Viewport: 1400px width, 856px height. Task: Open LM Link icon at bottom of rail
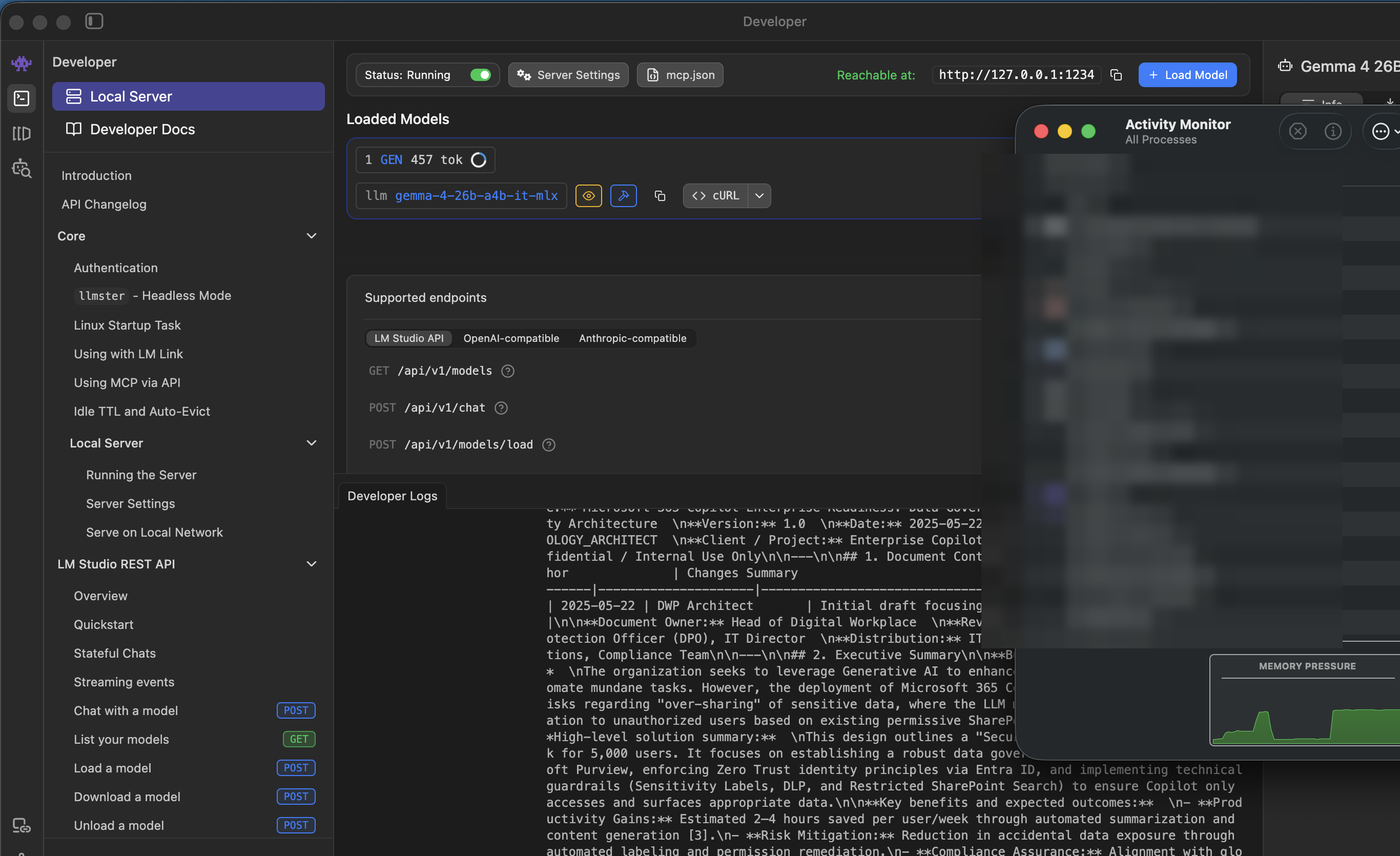click(22, 825)
